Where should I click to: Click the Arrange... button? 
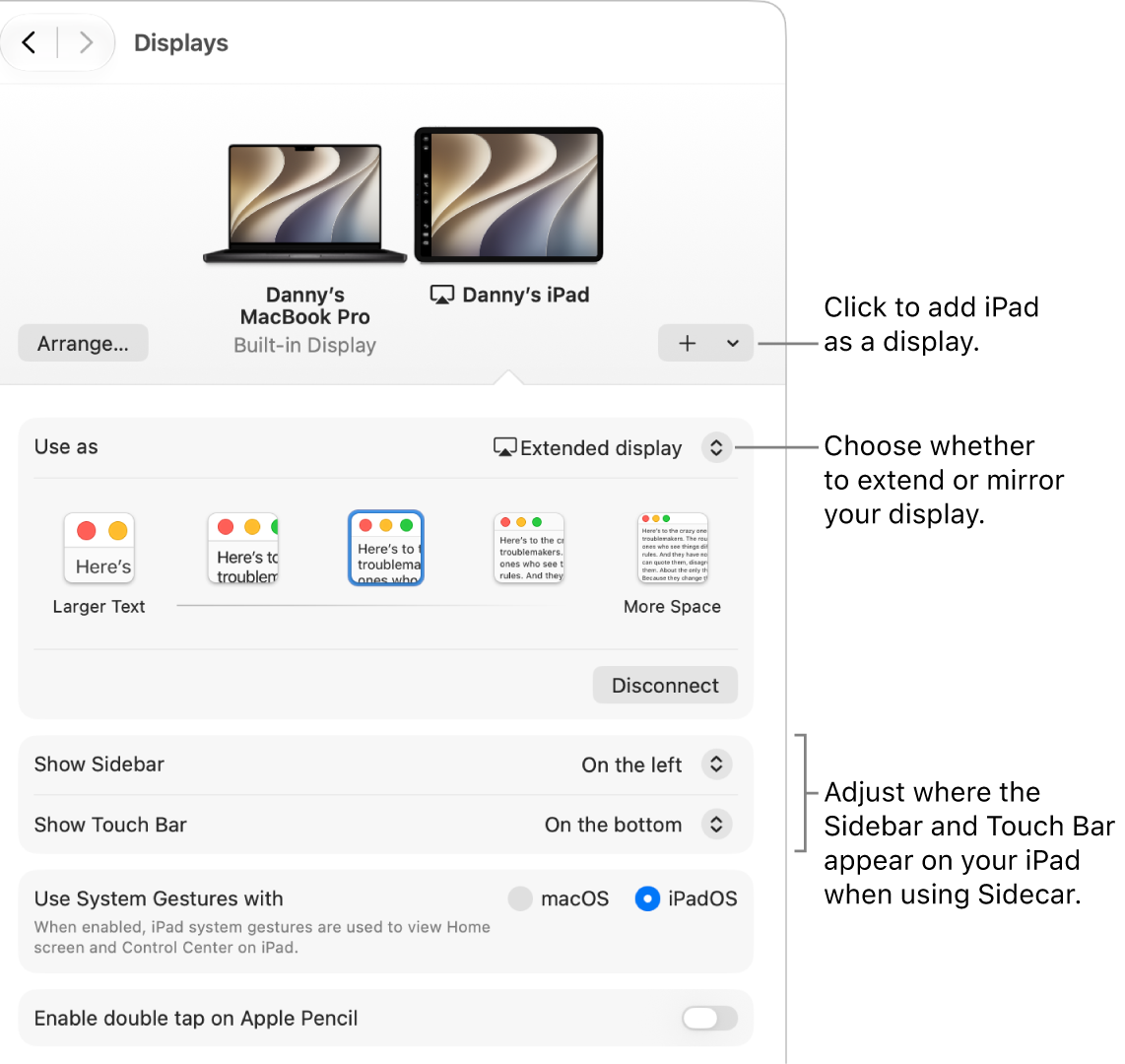[83, 343]
